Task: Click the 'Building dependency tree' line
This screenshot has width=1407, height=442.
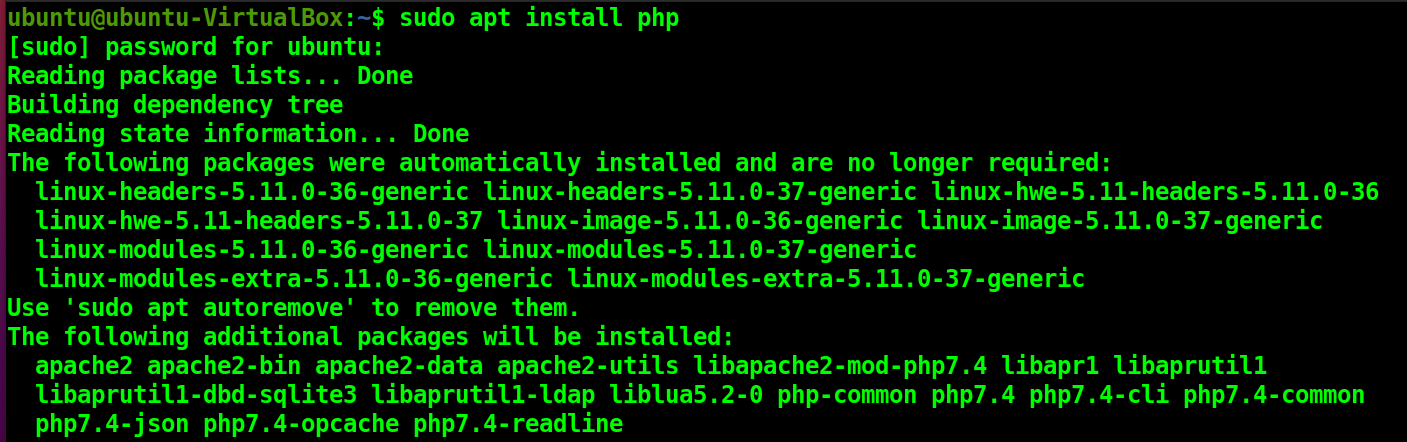Action: (175, 105)
